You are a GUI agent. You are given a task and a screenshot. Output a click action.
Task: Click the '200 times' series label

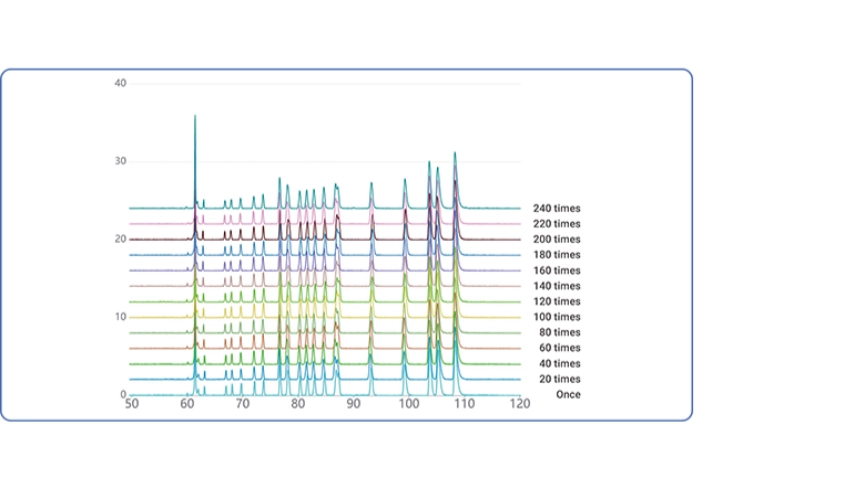(x=556, y=239)
